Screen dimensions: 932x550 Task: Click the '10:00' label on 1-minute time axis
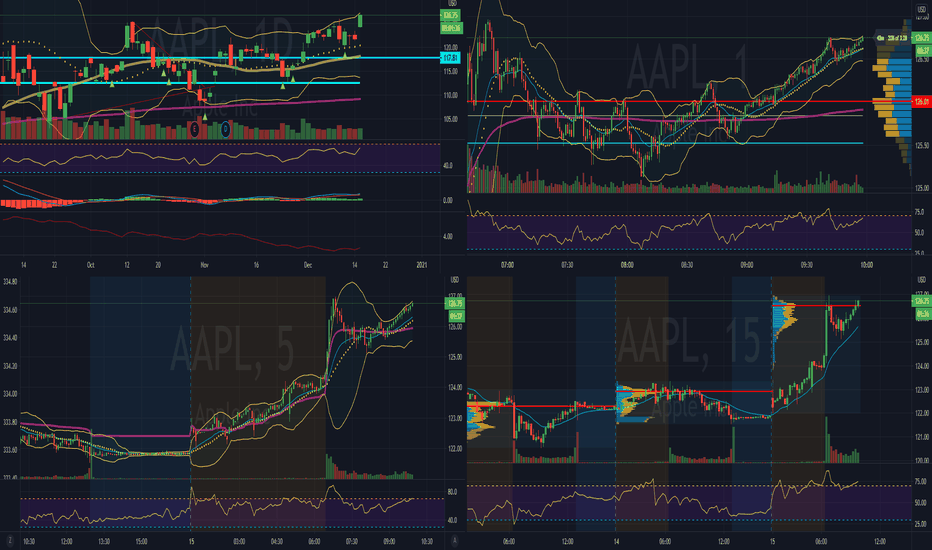866,265
